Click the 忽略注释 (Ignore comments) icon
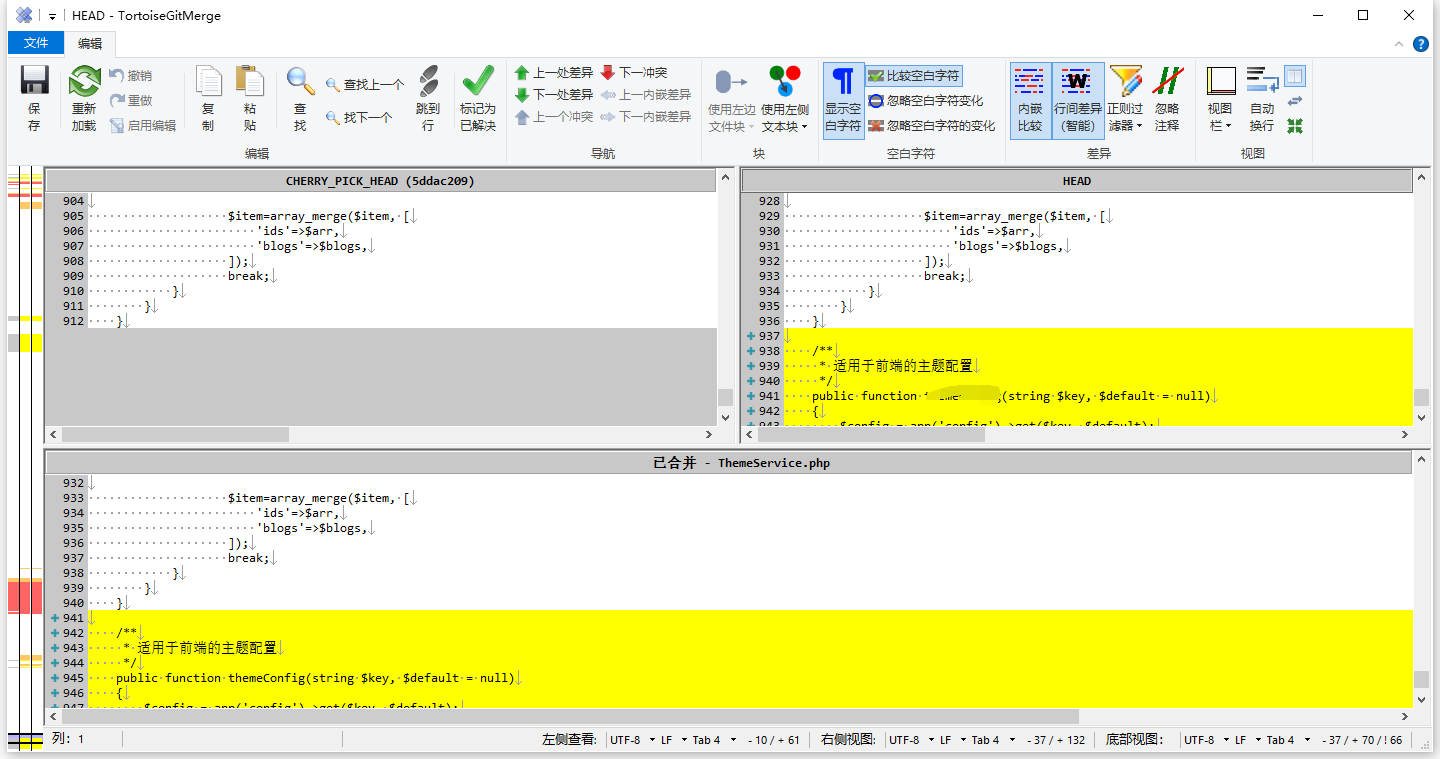 1167,98
